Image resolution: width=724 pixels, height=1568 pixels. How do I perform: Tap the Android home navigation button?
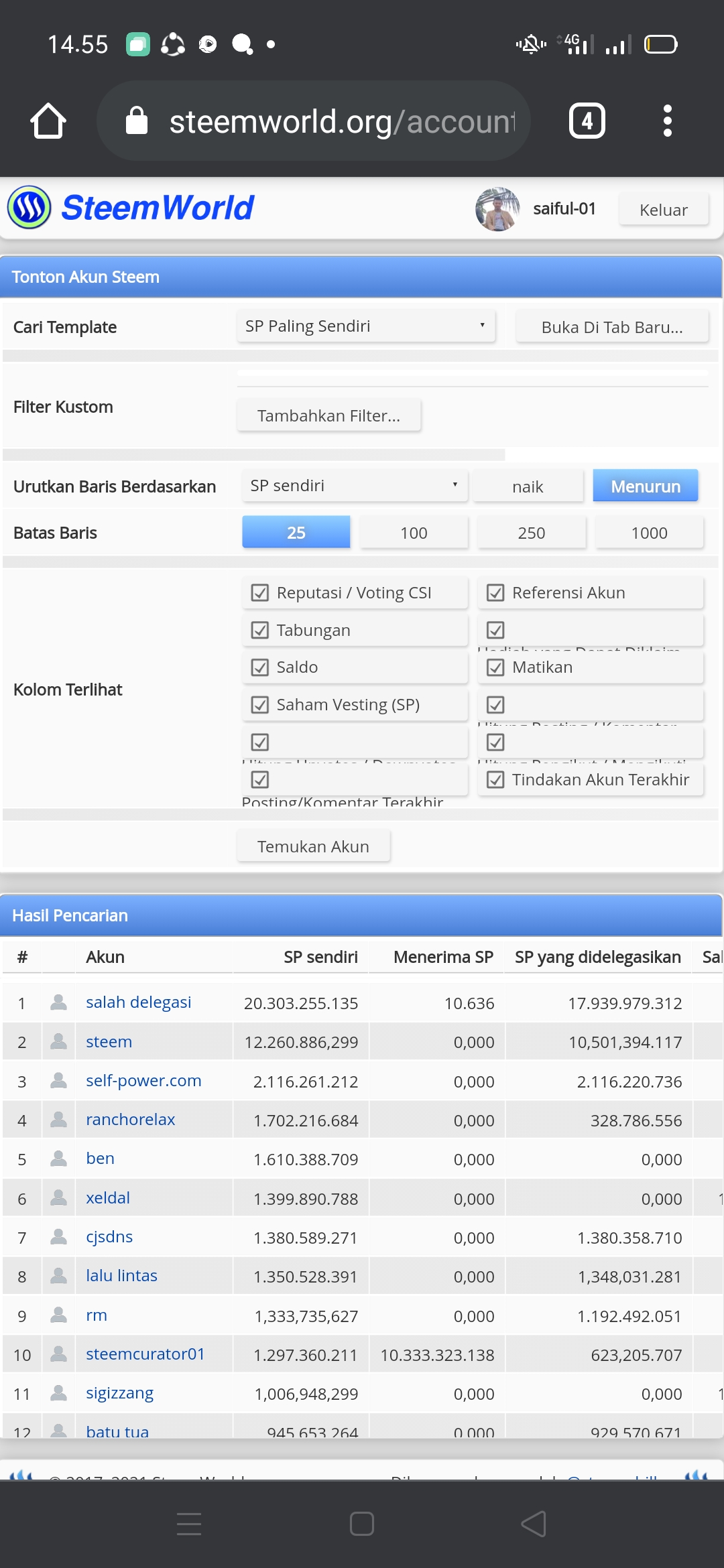pos(362,1524)
